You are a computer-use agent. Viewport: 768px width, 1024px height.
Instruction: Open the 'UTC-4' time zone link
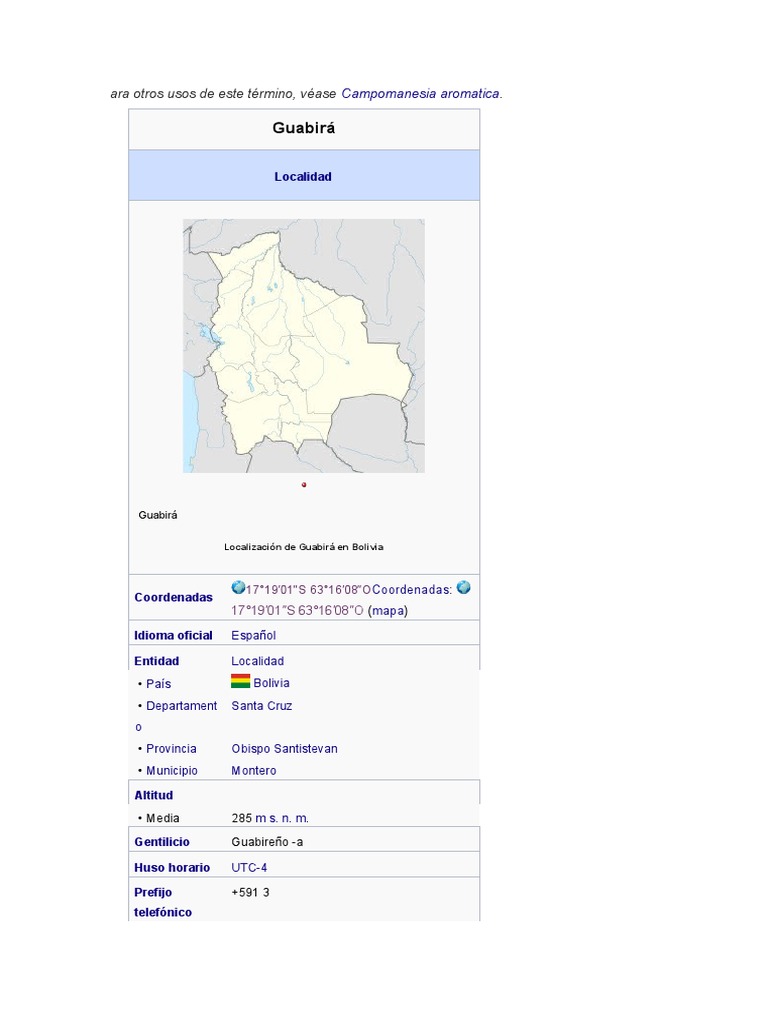(x=249, y=867)
